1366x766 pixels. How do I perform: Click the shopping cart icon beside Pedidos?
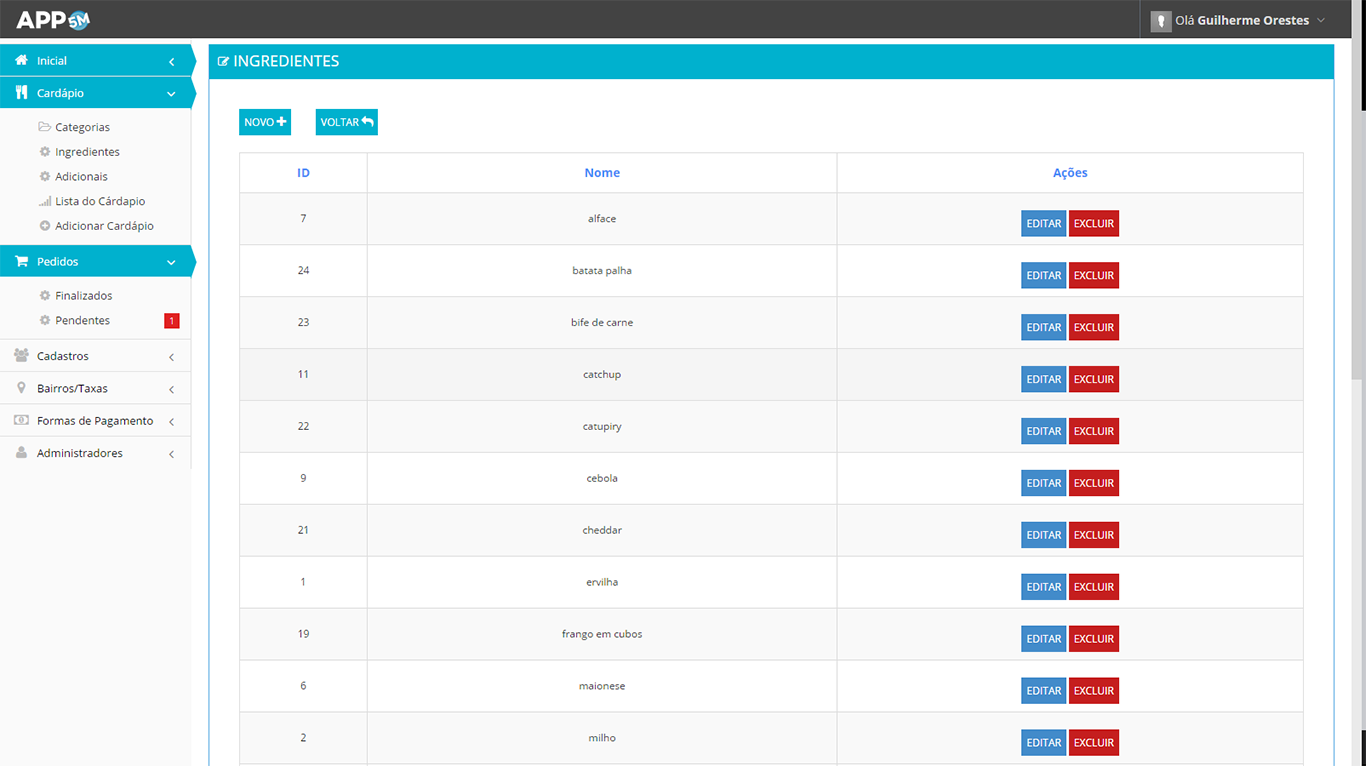[x=21, y=262]
